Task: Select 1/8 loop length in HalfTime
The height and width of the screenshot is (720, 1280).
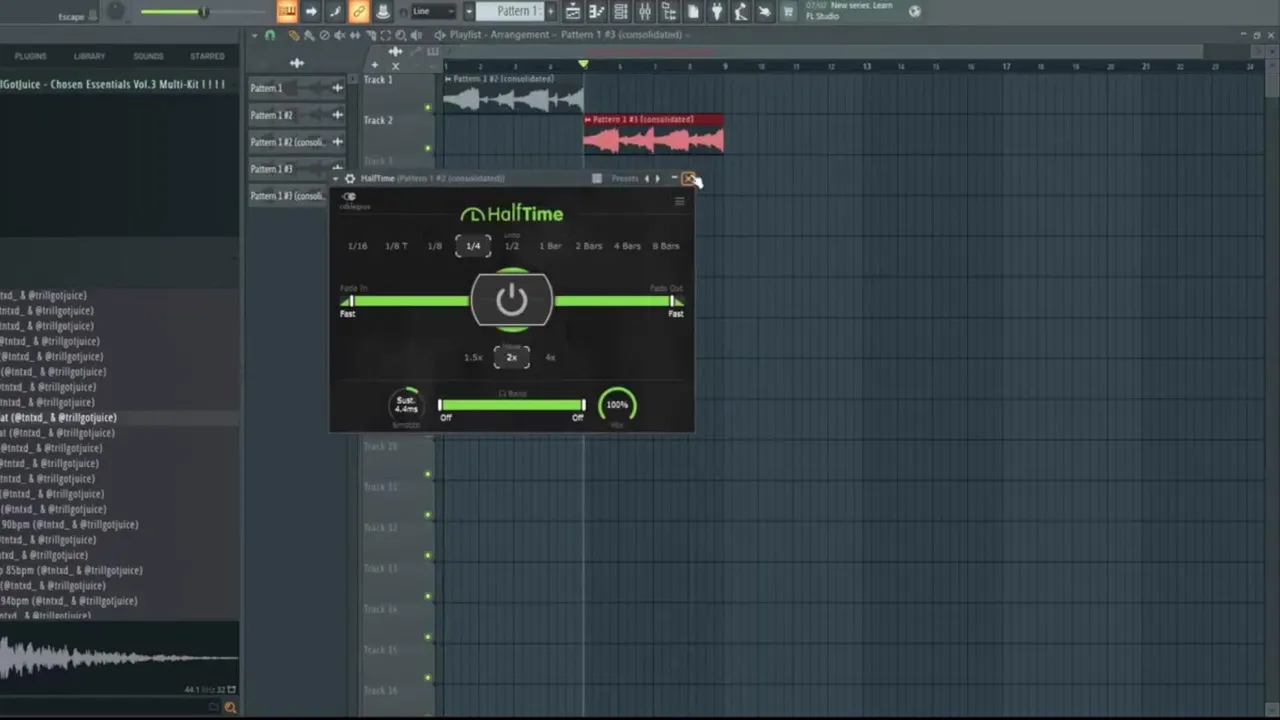Action: click(x=434, y=246)
